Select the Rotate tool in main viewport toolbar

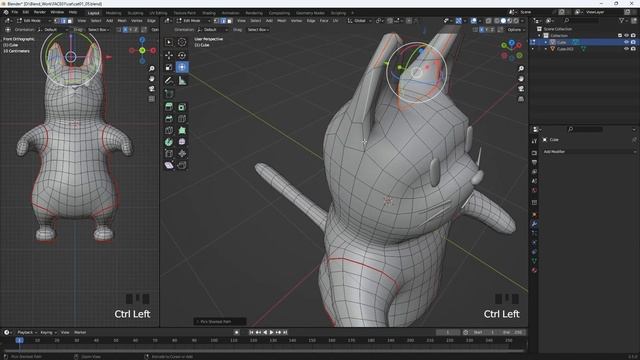pos(182,55)
